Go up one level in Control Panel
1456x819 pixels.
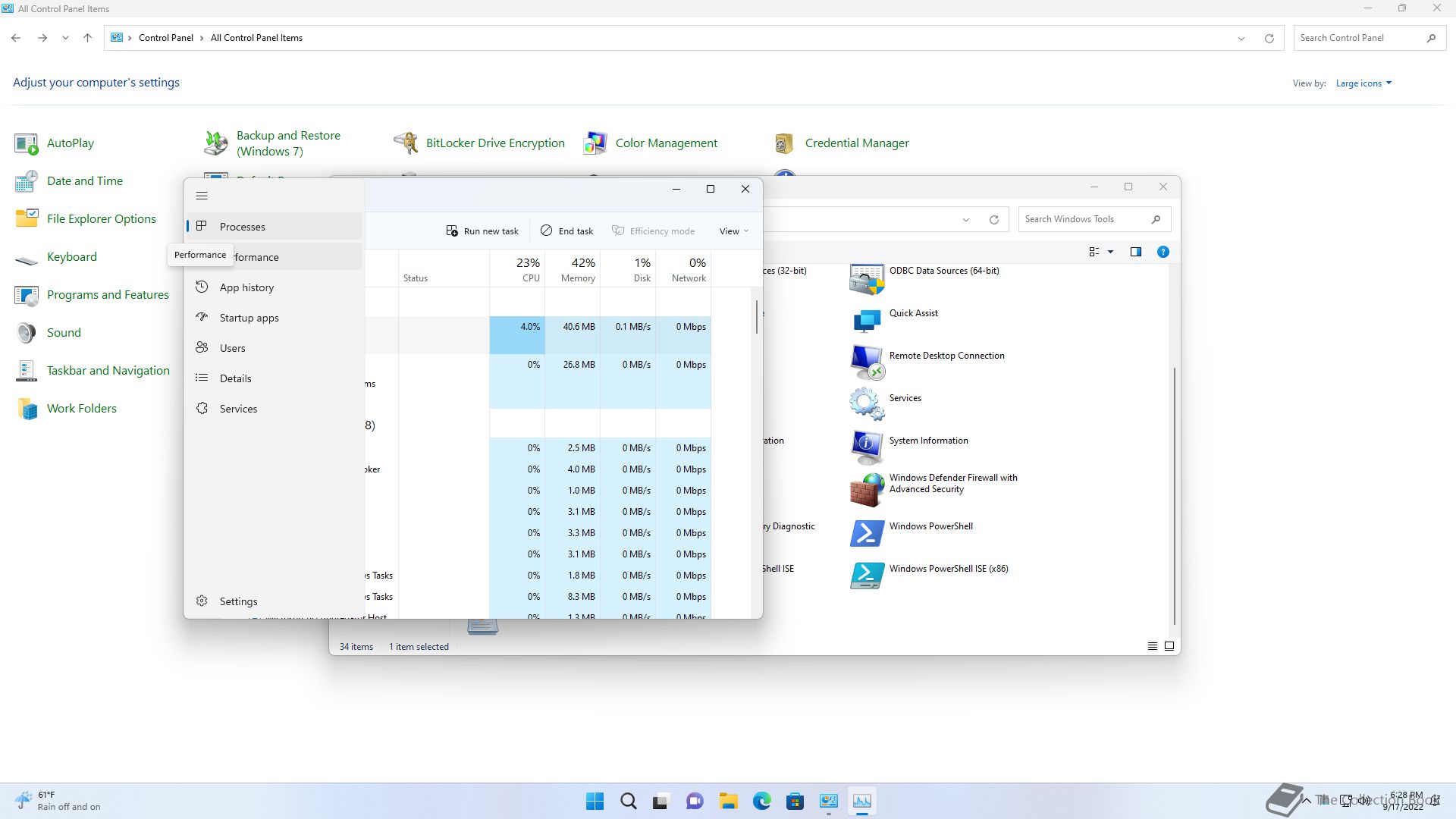pos(88,38)
